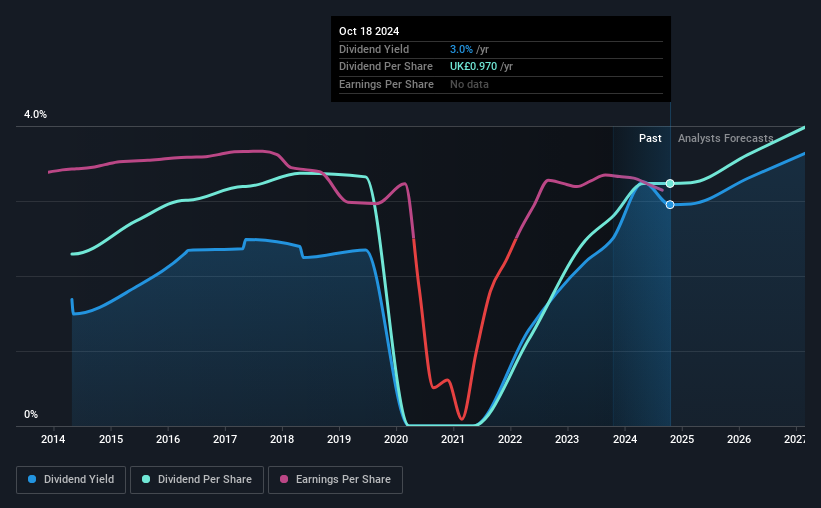Click the 2023 x-axis label
The height and width of the screenshot is (508, 821).
(567, 439)
